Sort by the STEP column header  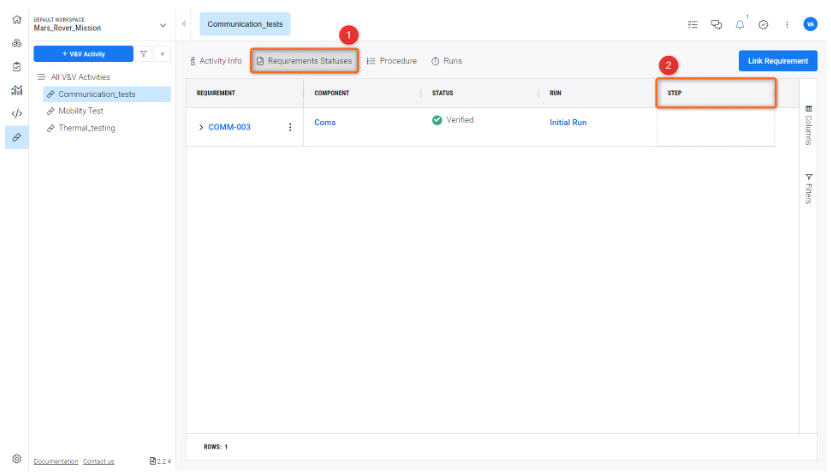coord(675,93)
